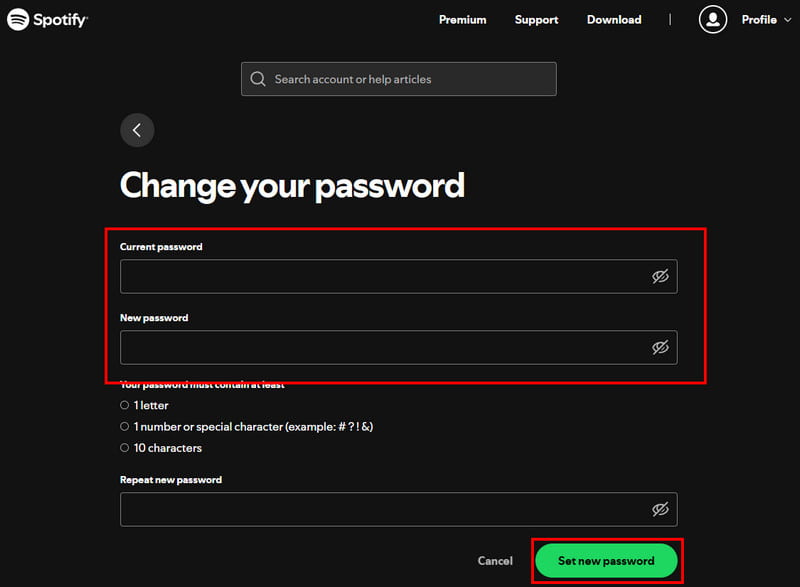Toggle visibility of the New password field
The image size is (800, 587).
(661, 347)
